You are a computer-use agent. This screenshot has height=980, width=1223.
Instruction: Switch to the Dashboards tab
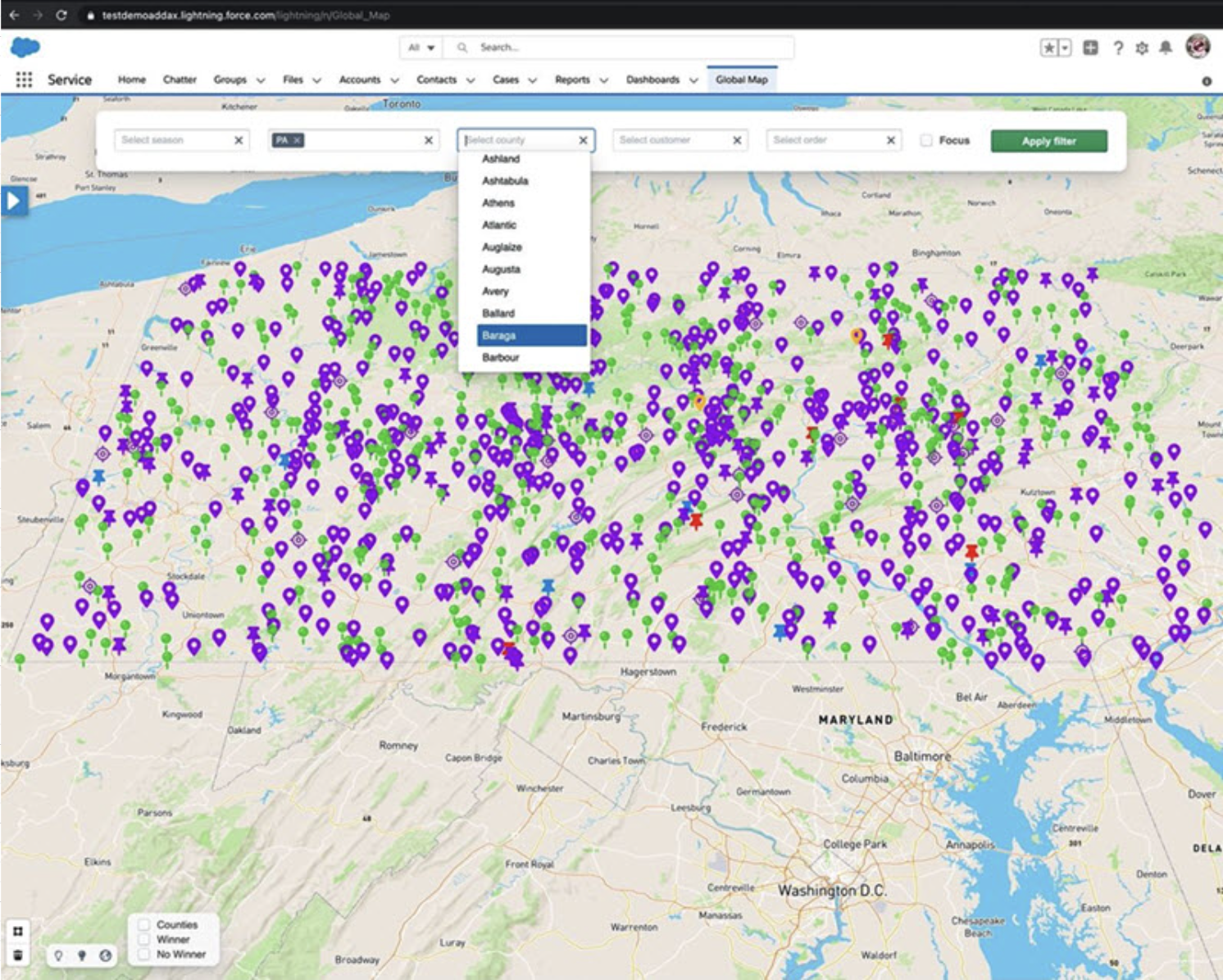(652, 79)
